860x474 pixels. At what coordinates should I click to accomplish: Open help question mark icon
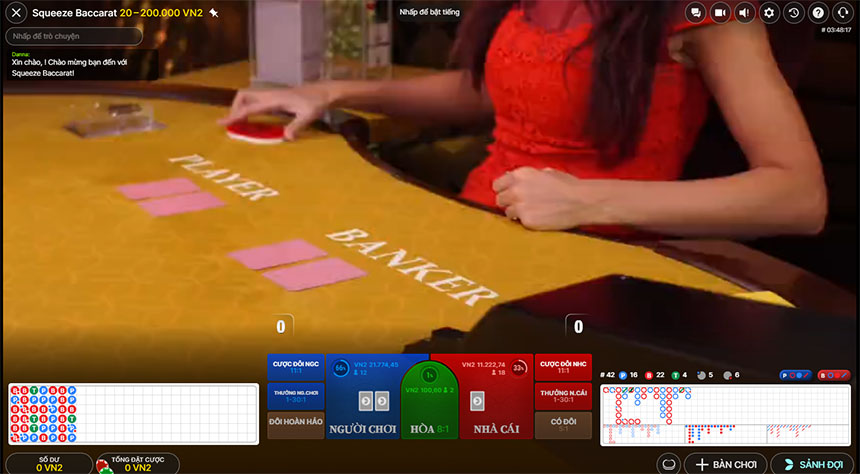click(818, 13)
